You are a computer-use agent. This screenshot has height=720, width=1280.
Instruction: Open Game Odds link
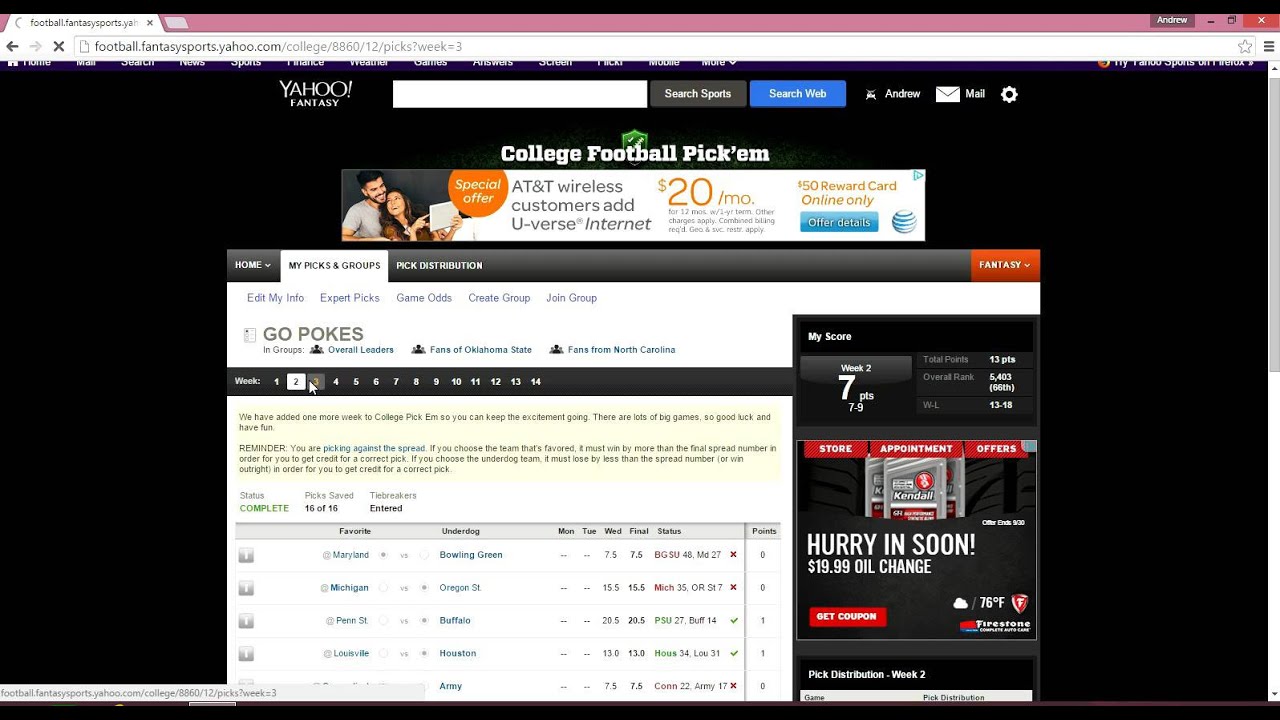424,298
